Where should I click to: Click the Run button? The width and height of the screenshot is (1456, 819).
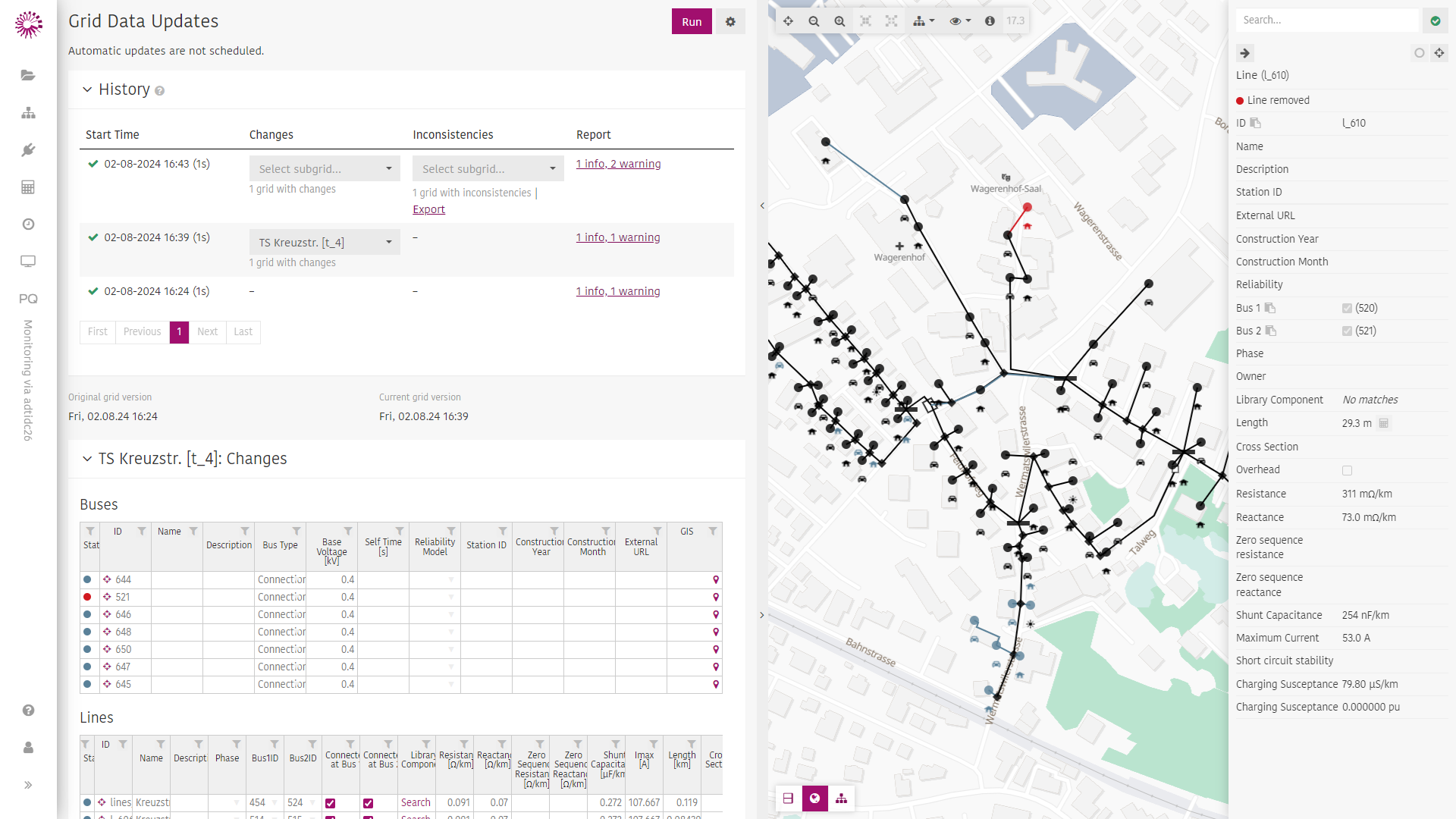[x=691, y=22]
